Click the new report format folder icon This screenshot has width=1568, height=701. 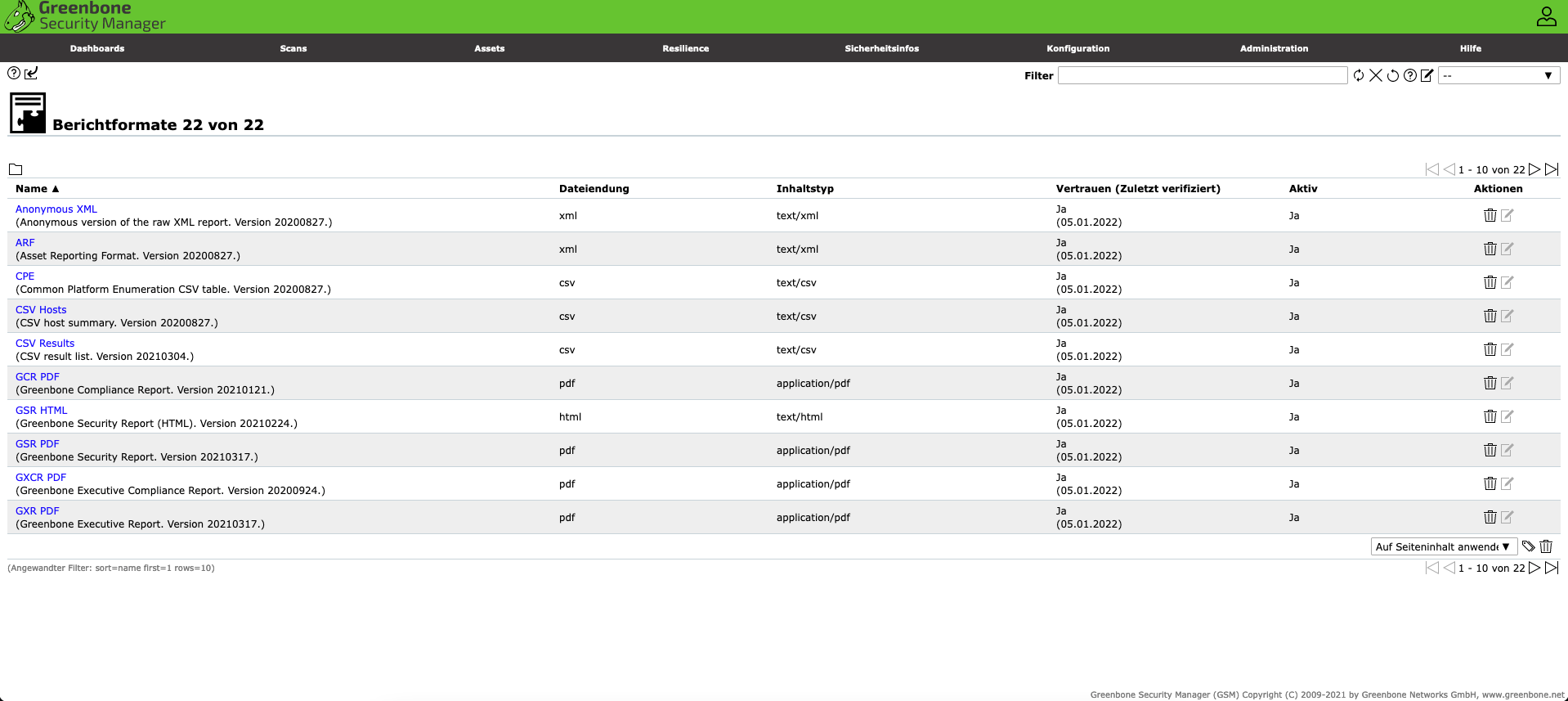16,169
